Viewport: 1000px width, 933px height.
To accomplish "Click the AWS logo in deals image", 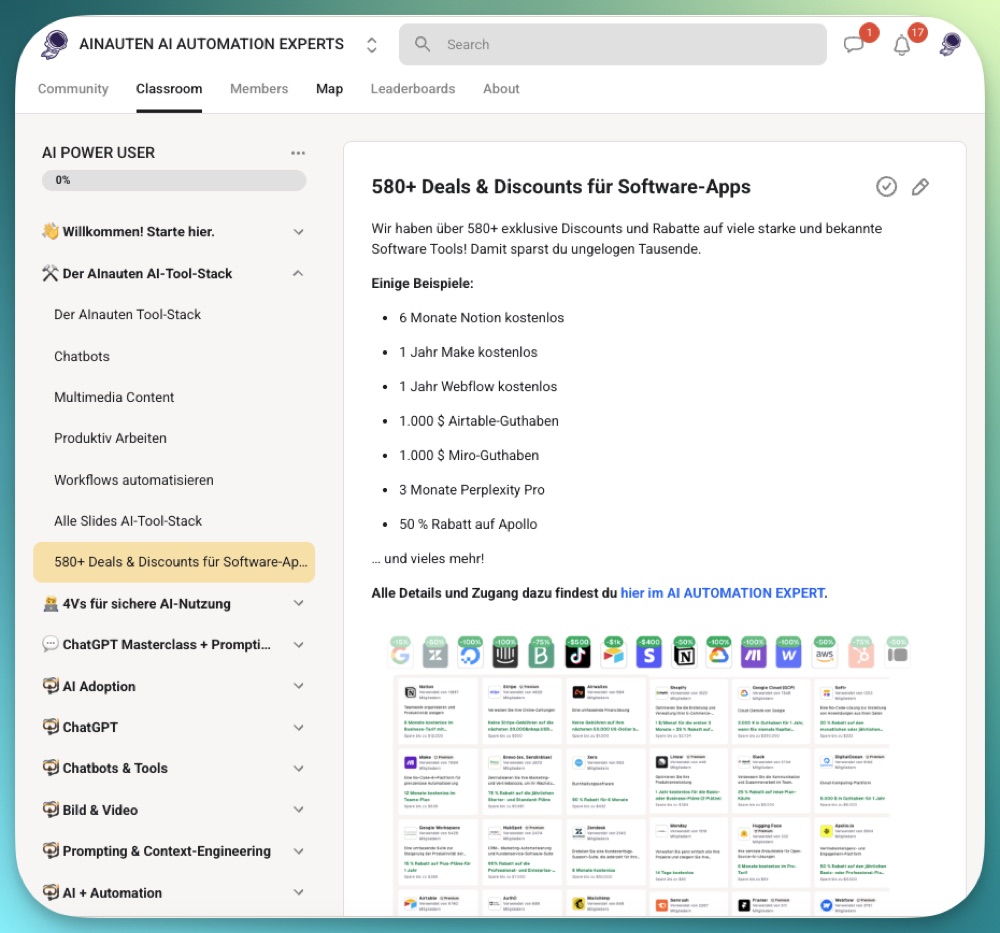I will coord(825,655).
